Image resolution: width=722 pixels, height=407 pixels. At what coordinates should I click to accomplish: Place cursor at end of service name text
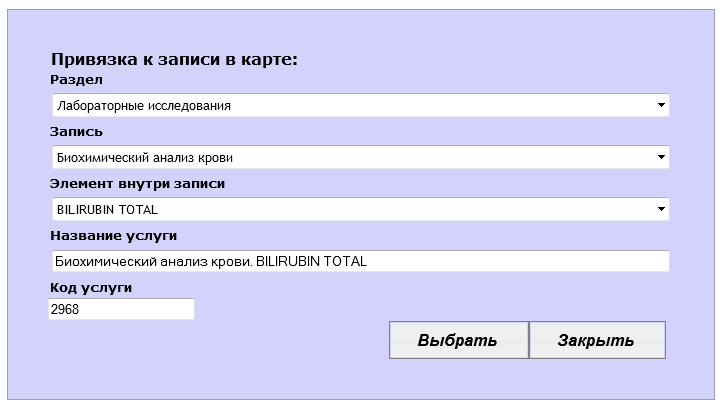pos(370,261)
